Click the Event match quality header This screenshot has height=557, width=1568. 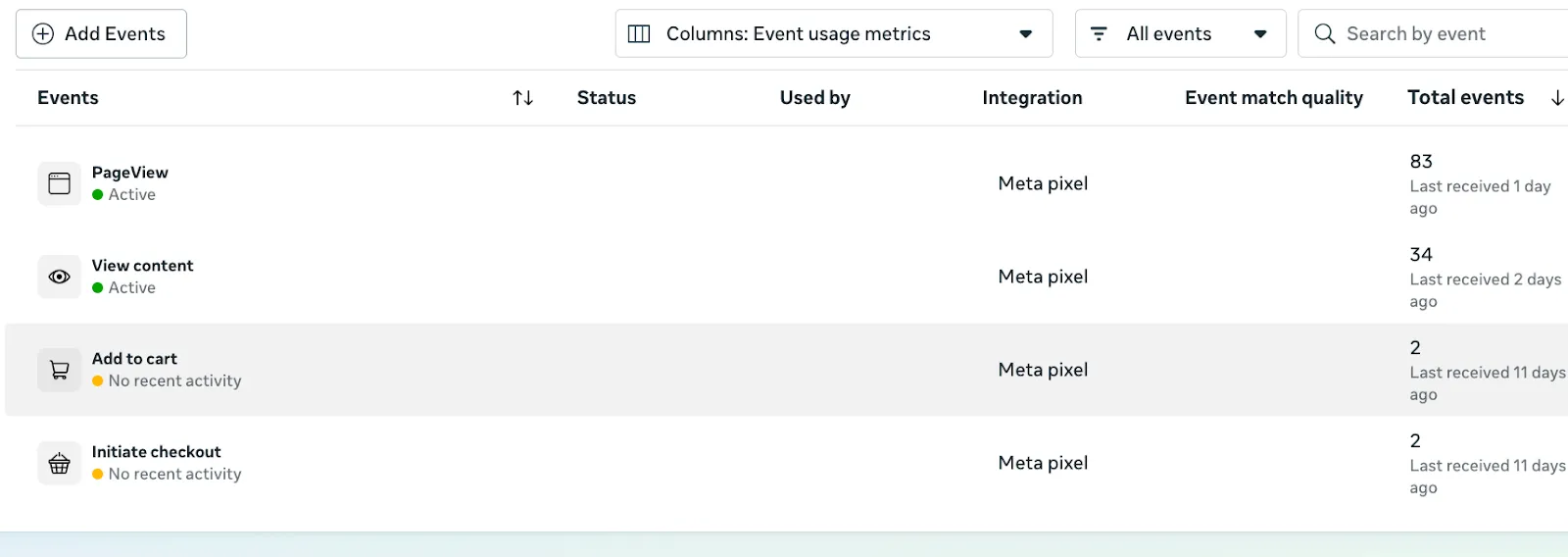(1274, 98)
